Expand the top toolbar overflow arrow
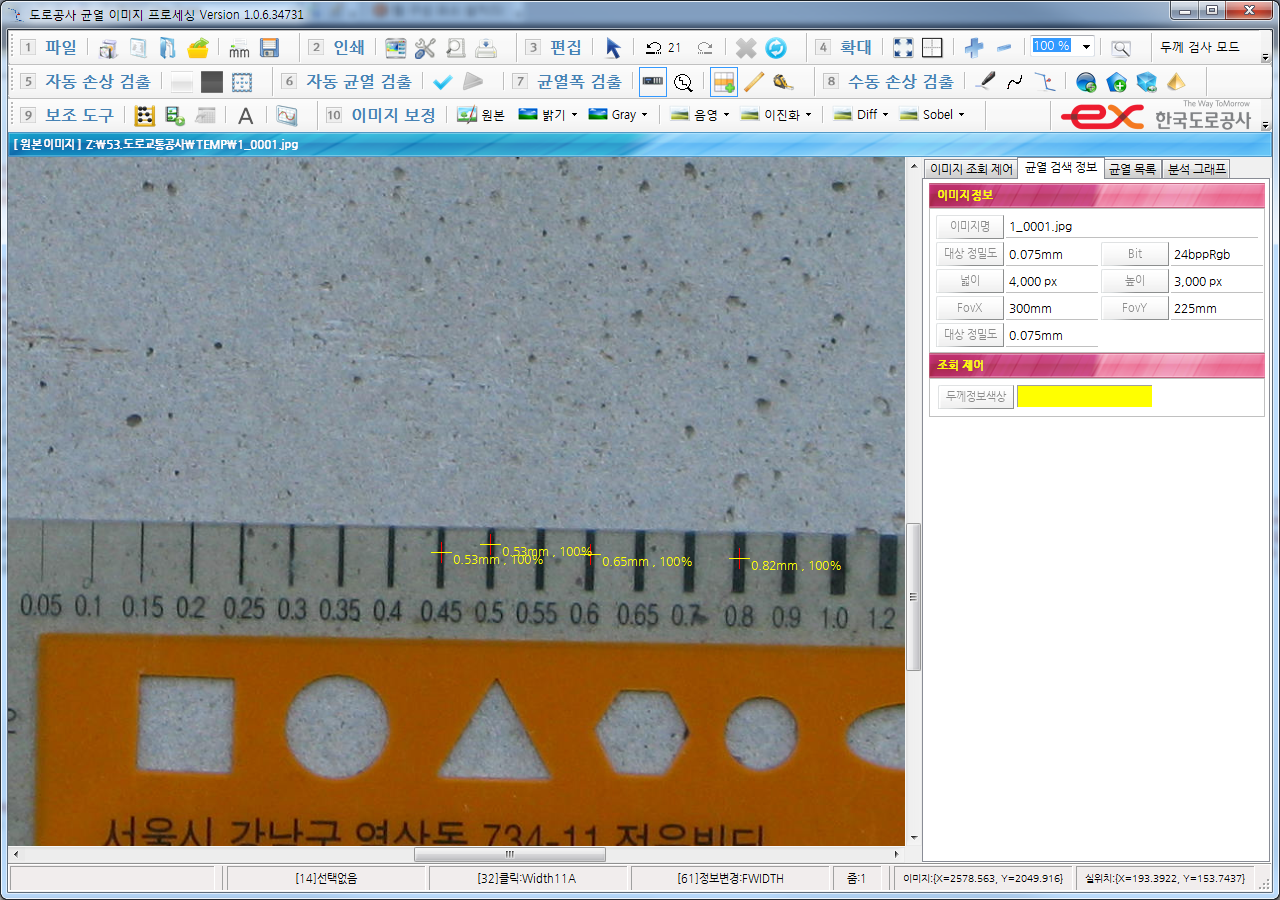The image size is (1280, 900). (1265, 57)
